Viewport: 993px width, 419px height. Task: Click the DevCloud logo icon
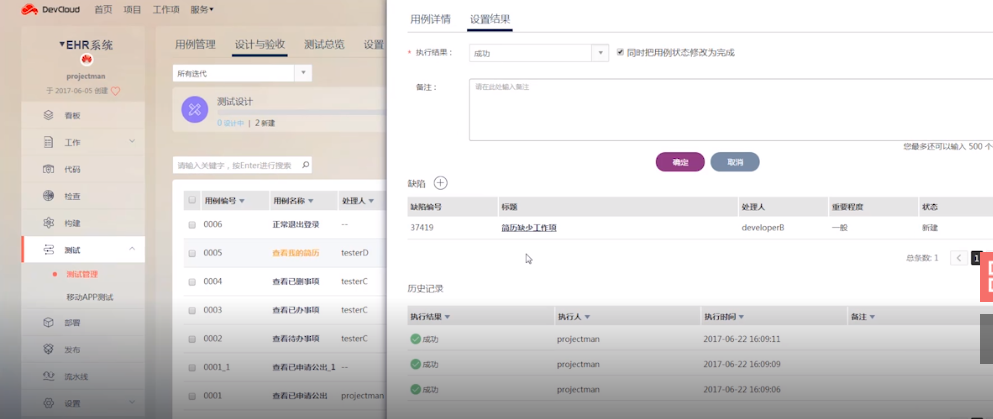[x=30, y=9]
